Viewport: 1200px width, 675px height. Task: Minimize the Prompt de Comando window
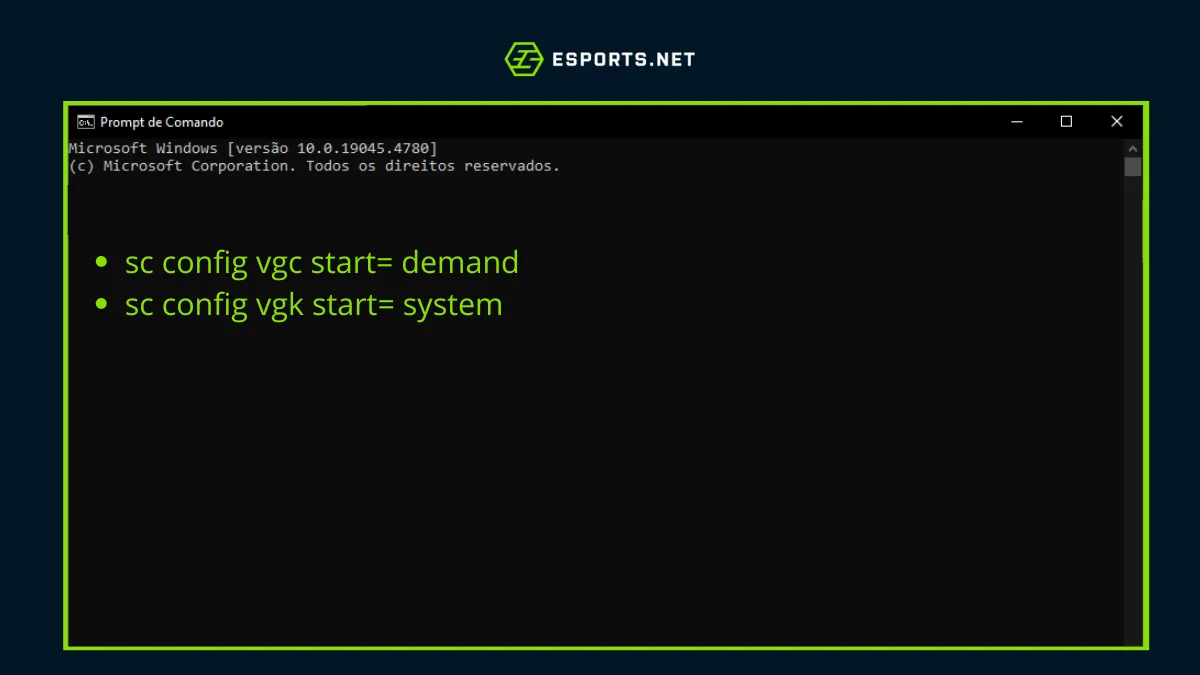tap(1017, 122)
